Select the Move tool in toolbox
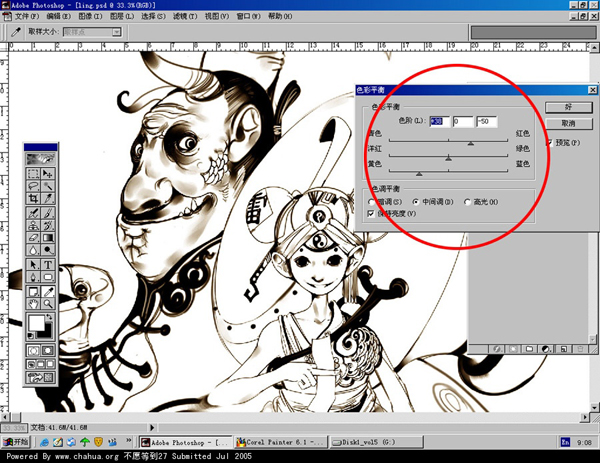This screenshot has width=600, height=463. click(48, 173)
